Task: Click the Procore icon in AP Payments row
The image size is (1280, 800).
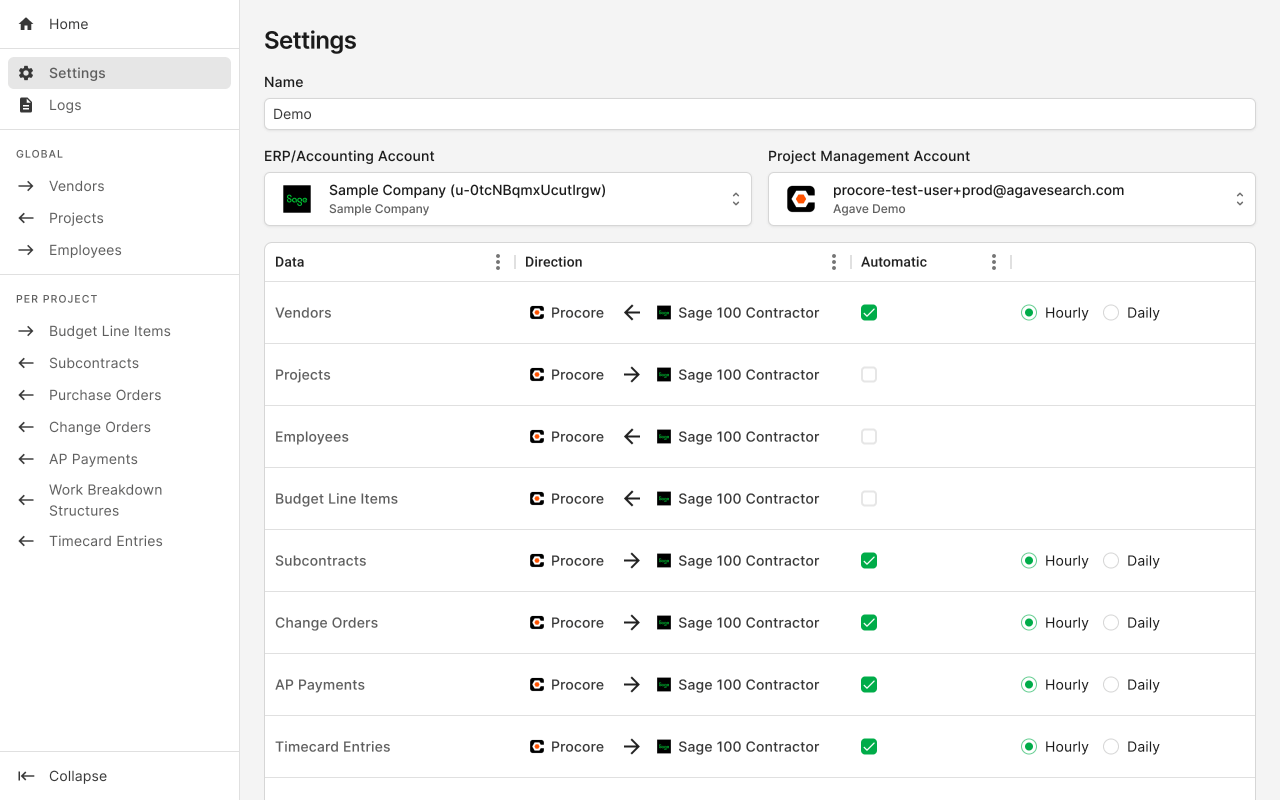Action: 537,685
